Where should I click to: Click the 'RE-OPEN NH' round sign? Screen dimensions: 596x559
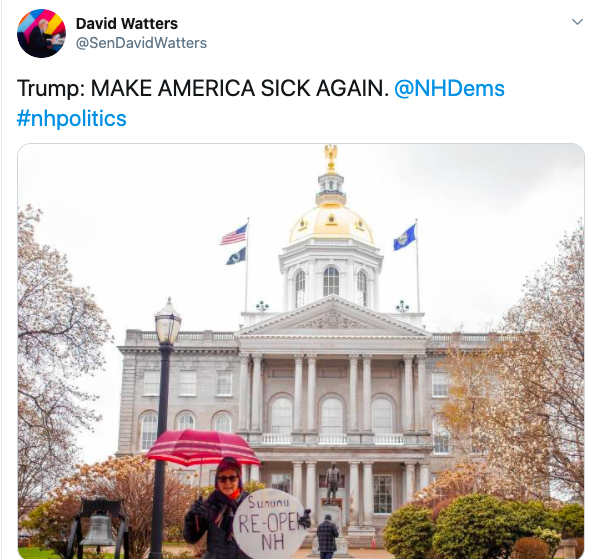(270, 524)
